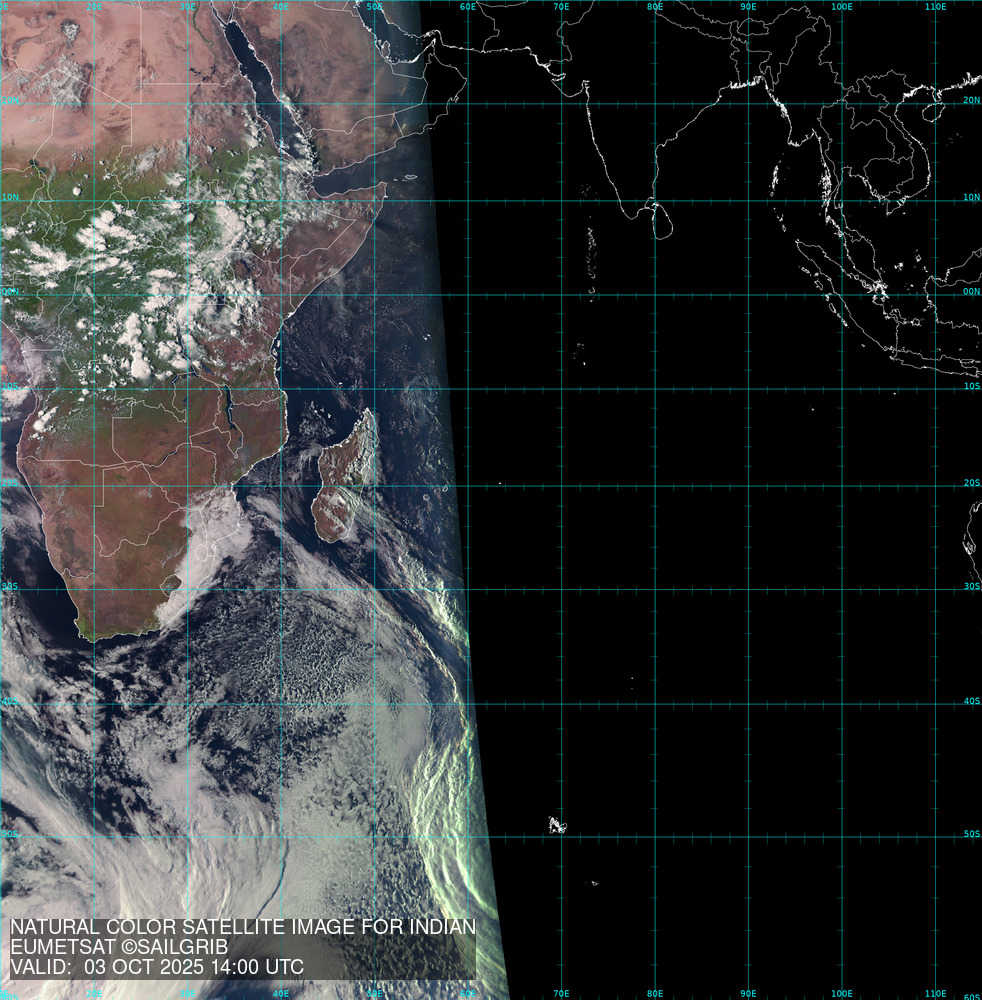Click the 'EUMETSAT ©SAILGRIB' credit text
982x1000 pixels.
(x=119, y=947)
